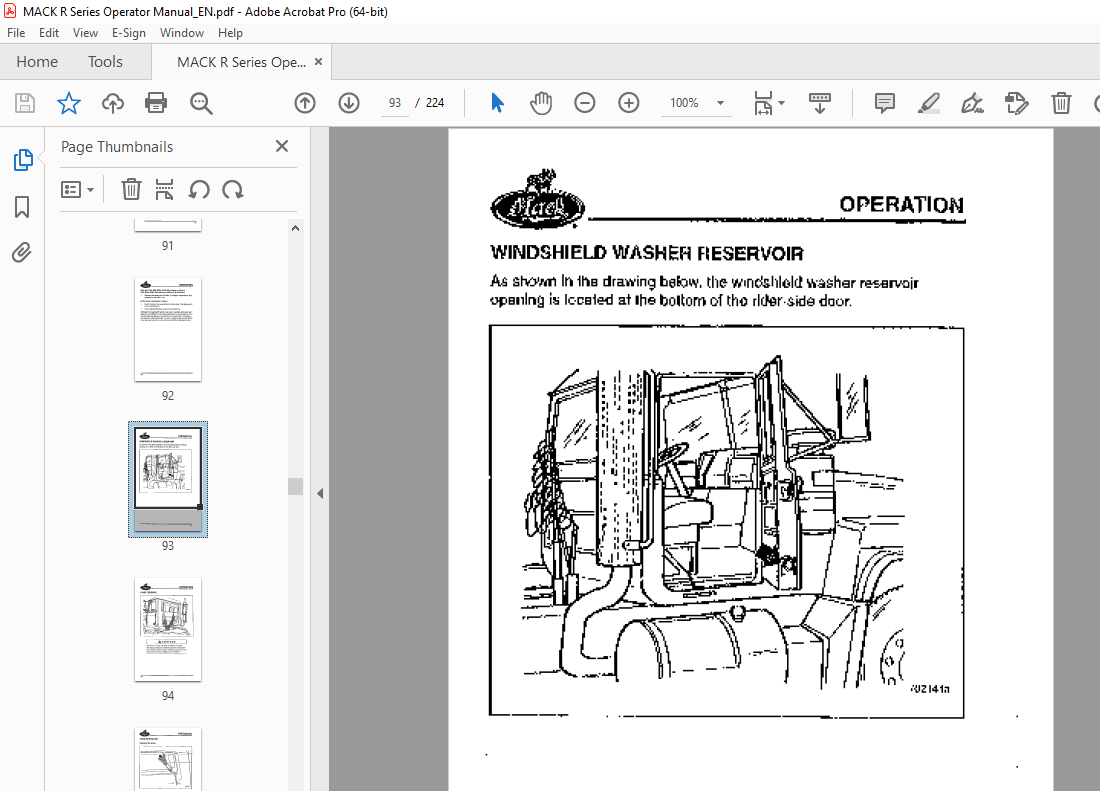Open the E-Sign menu
Image resolution: width=1100 pixels, height=791 pixels.
(129, 33)
